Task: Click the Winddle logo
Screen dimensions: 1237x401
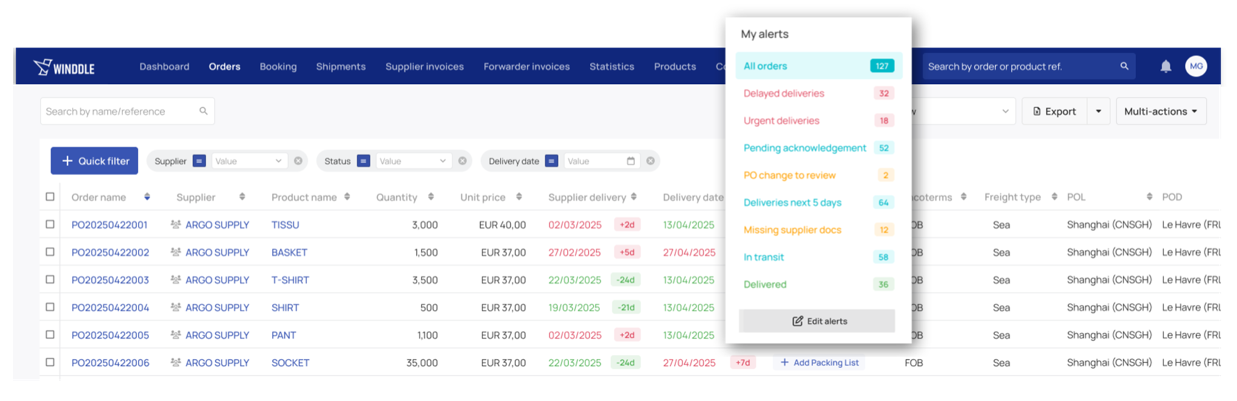Action: point(64,67)
